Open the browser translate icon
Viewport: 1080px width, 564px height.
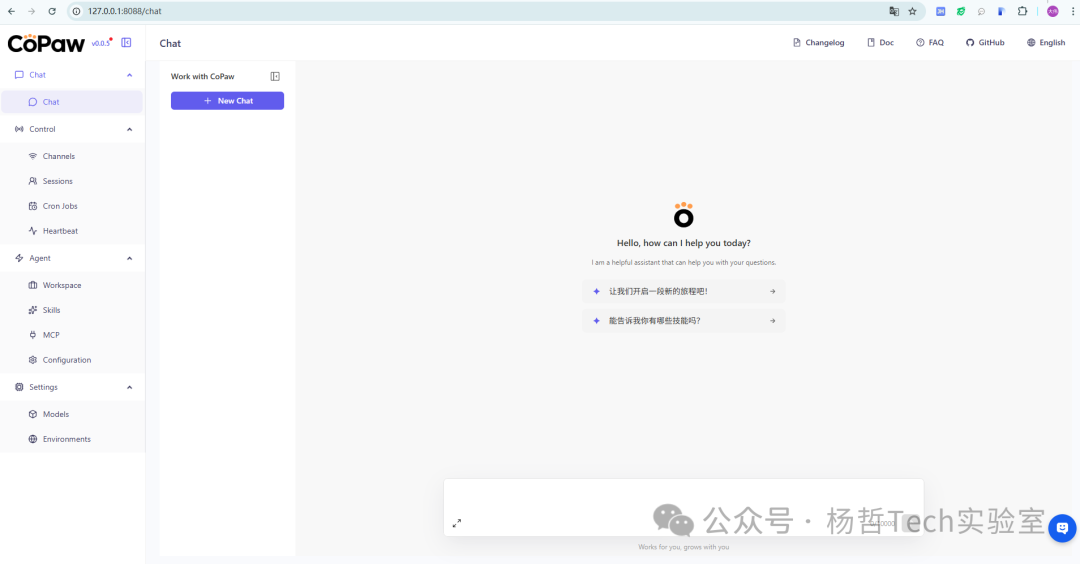894,11
